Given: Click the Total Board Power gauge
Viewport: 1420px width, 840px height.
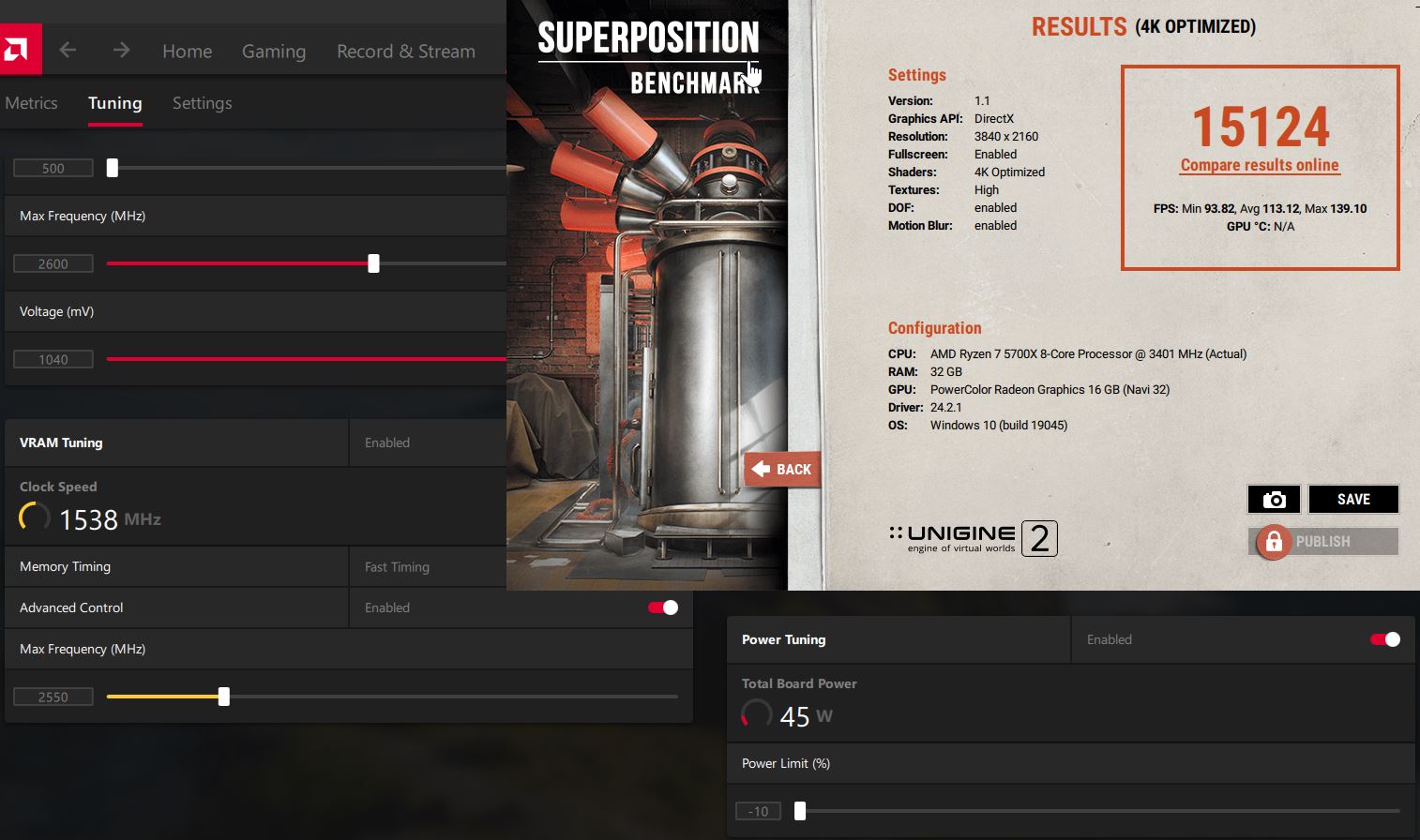Looking at the screenshot, I should [757, 714].
